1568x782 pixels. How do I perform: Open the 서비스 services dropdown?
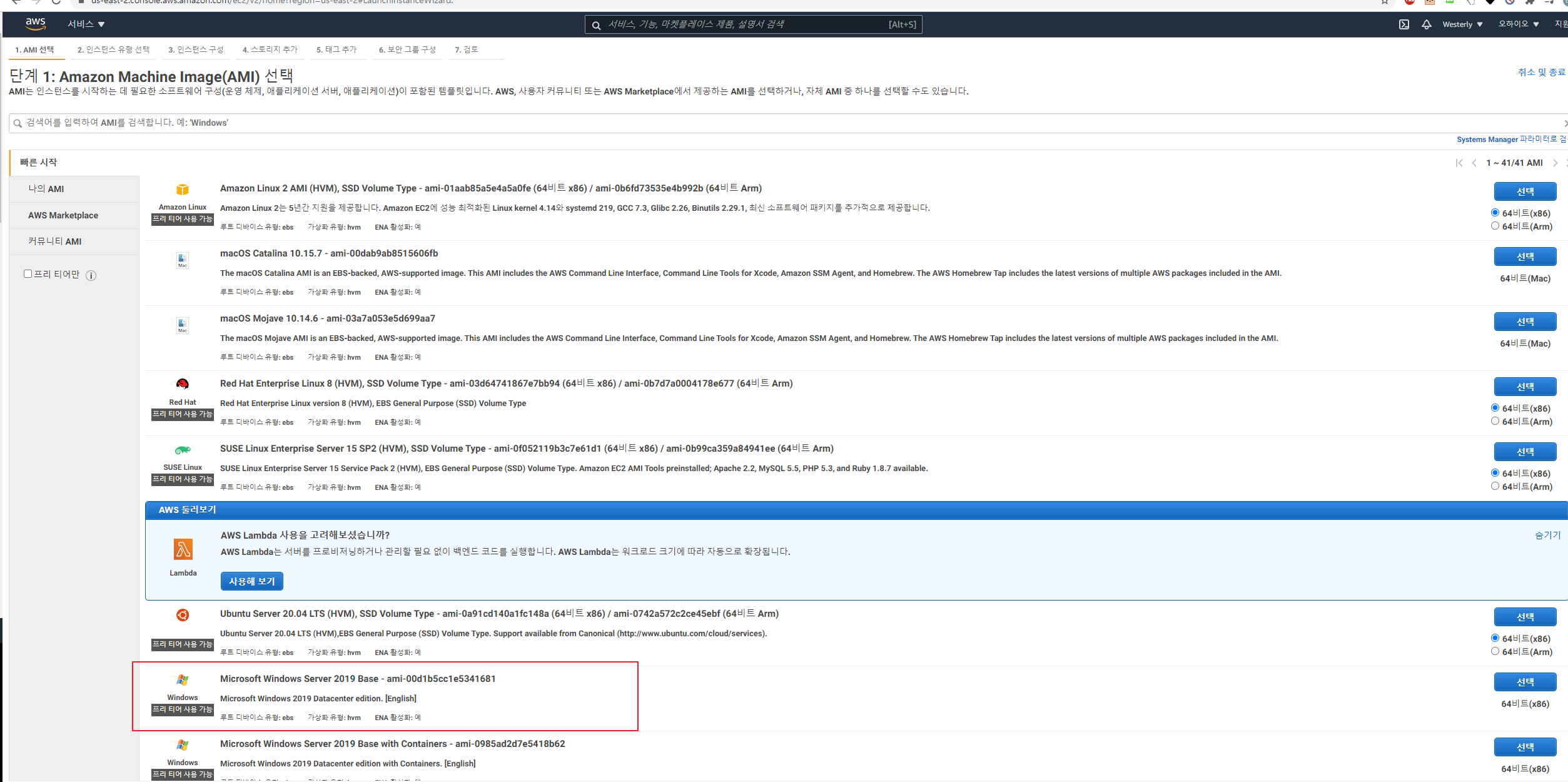tap(86, 24)
